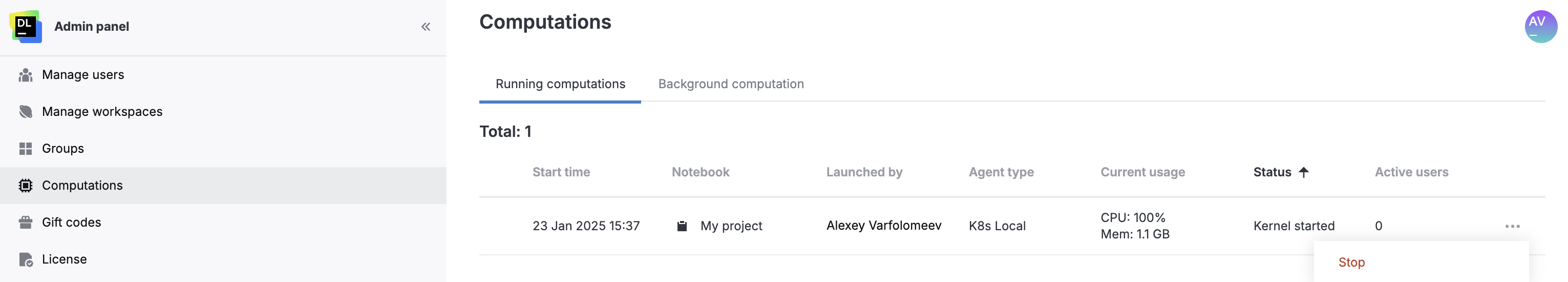The width and height of the screenshot is (1568, 282).
Task: Click the Alexey Varfolomeev user link
Action: point(883,226)
